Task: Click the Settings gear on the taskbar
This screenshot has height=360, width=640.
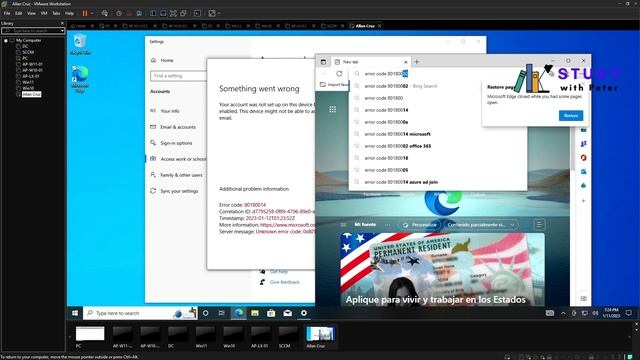Action: click(304, 313)
